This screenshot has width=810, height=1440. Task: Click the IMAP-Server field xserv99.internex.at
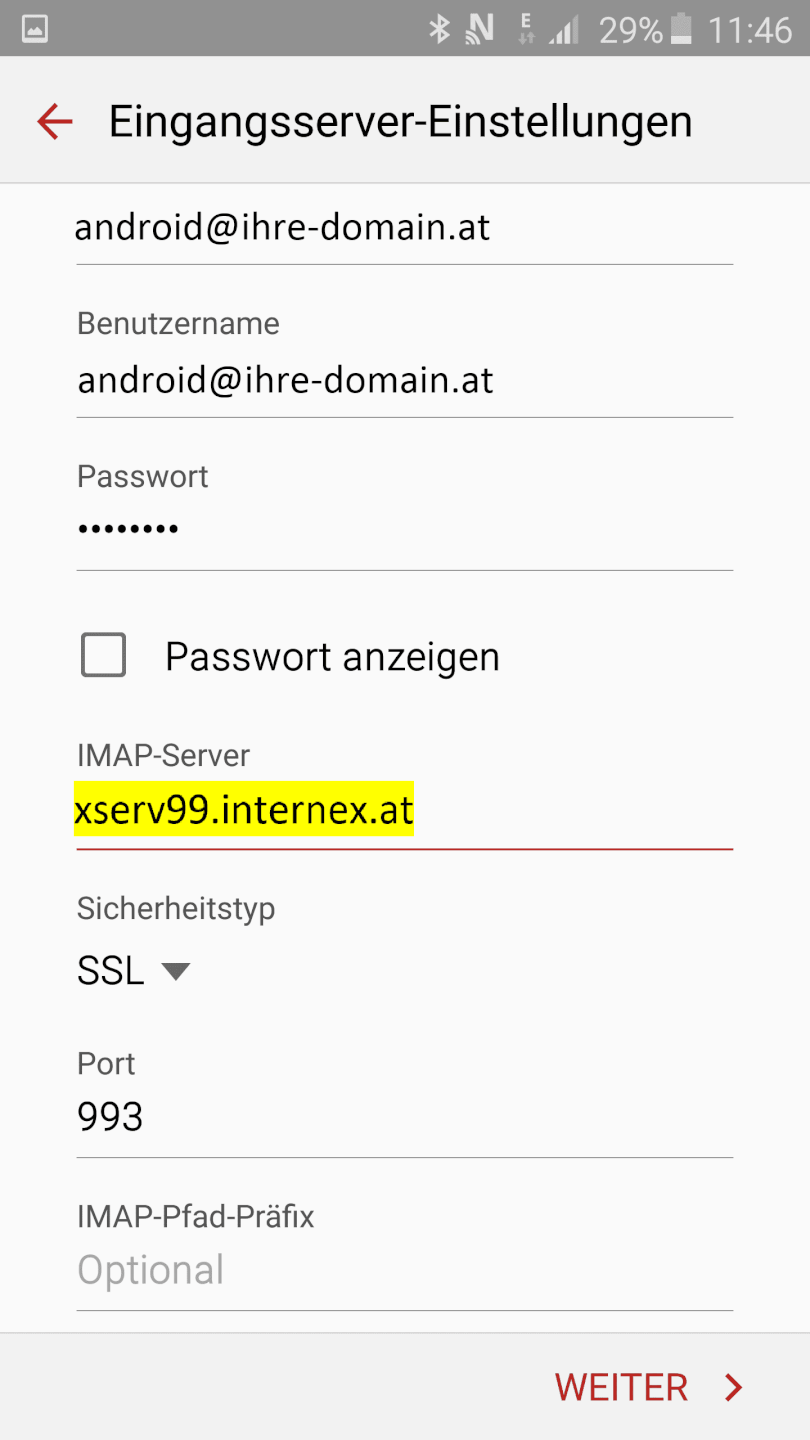tap(404, 810)
